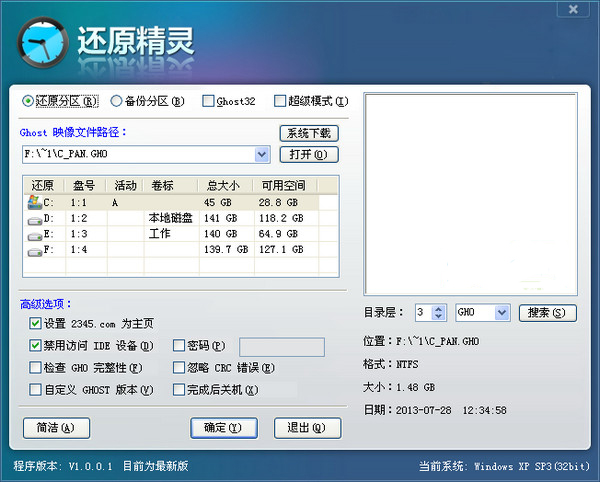Screen dimensions: 600x482
Task: Click the 还原 column header
Action: (x=44, y=186)
